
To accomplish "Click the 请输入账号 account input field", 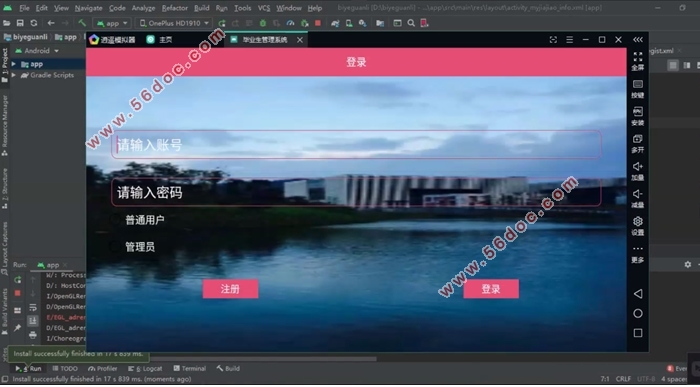I will click(356, 145).
